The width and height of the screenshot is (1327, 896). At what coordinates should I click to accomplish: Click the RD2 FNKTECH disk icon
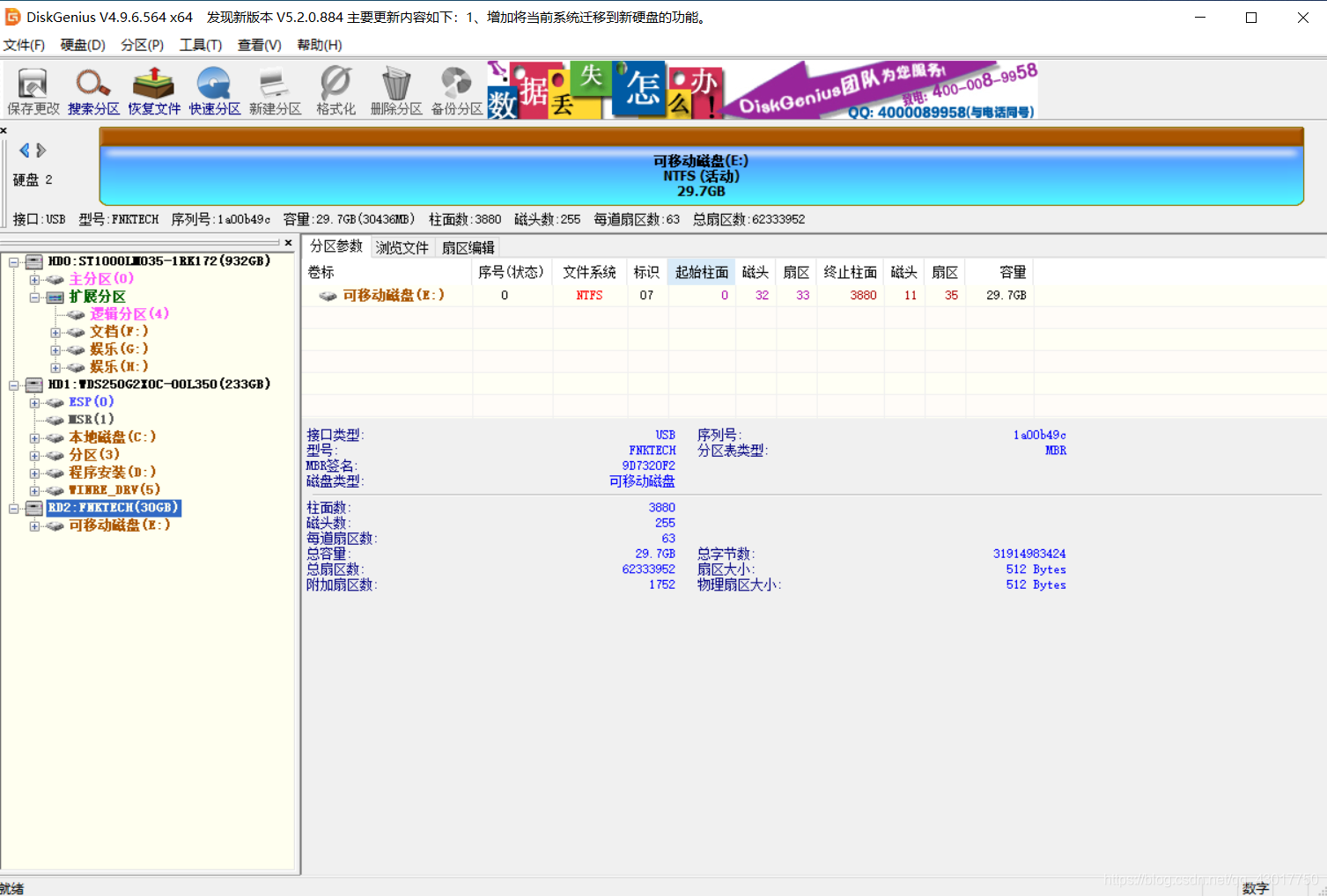[x=34, y=508]
